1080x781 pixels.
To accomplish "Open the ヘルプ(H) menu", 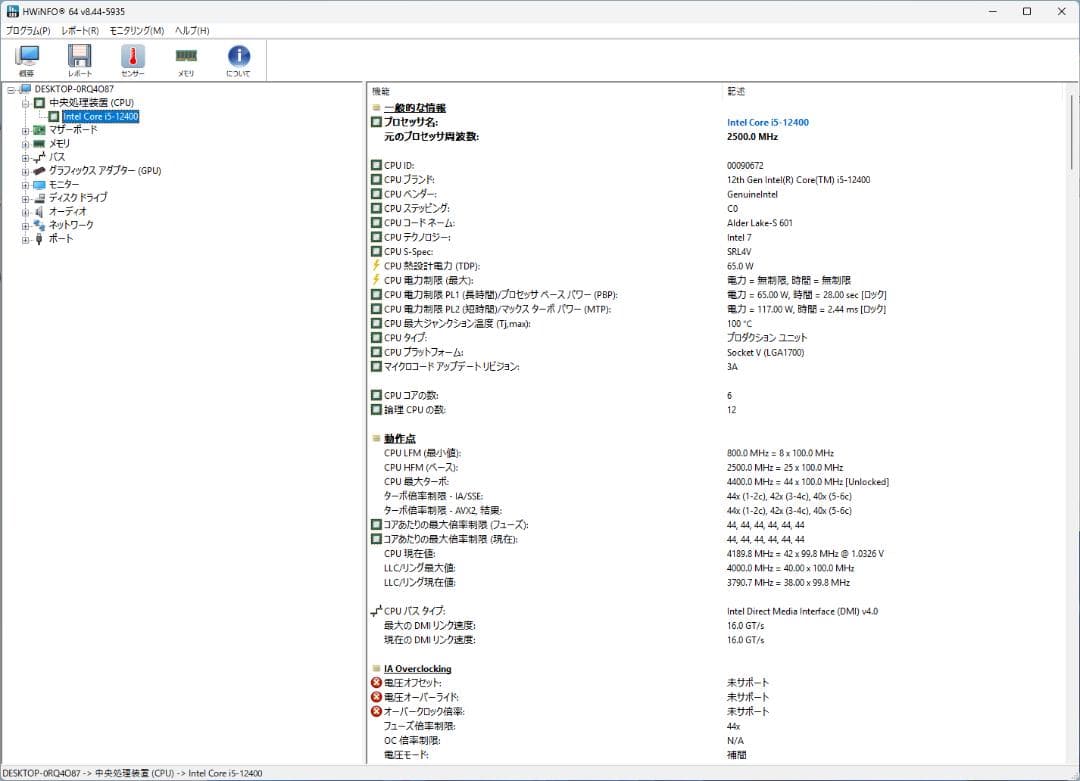I will click(191, 30).
